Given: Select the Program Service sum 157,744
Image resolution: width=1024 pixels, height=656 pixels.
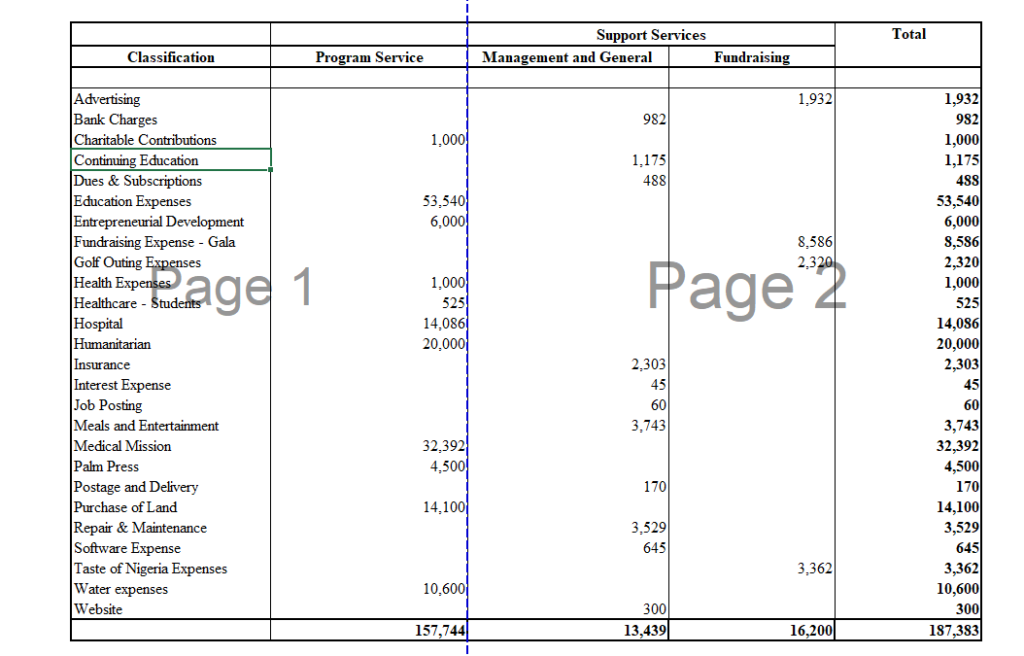Looking at the screenshot, I should coord(369,630).
